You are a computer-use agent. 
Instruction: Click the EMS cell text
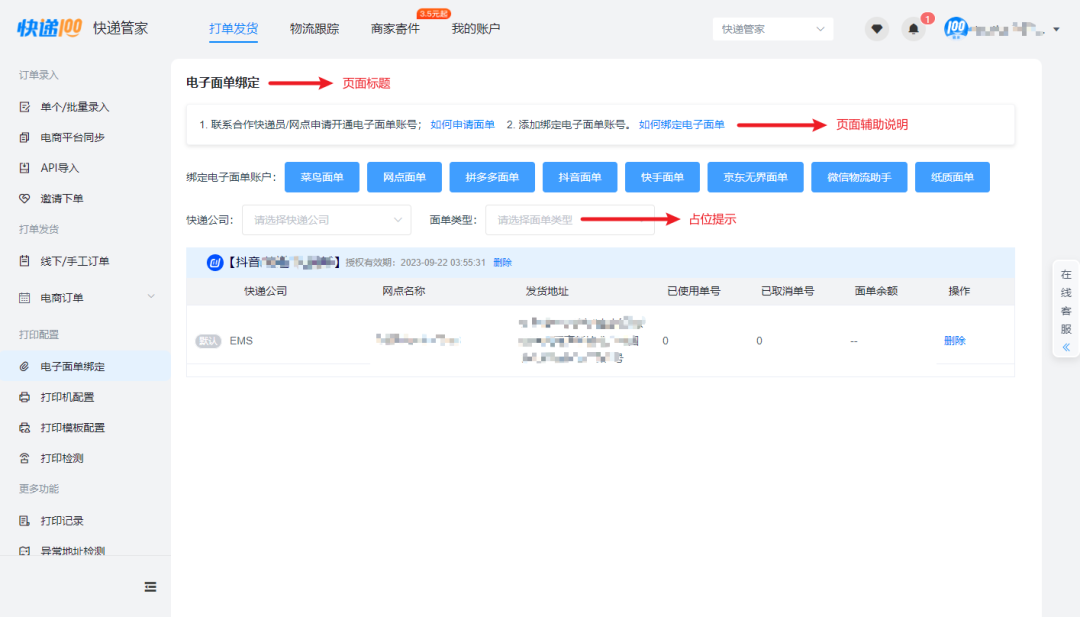tap(241, 341)
